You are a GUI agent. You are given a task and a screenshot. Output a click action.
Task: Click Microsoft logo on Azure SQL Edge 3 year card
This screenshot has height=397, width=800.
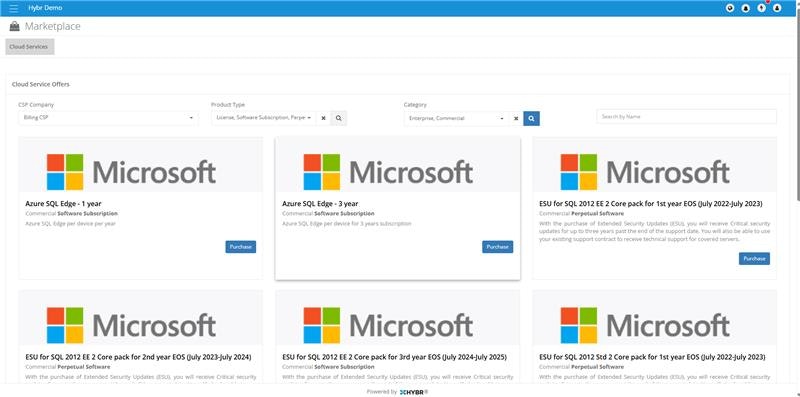[x=388, y=172]
